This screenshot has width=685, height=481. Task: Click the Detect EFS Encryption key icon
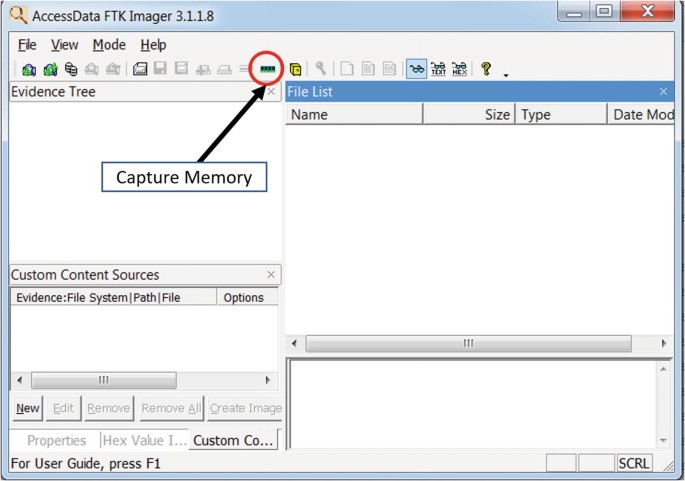tap(321, 69)
